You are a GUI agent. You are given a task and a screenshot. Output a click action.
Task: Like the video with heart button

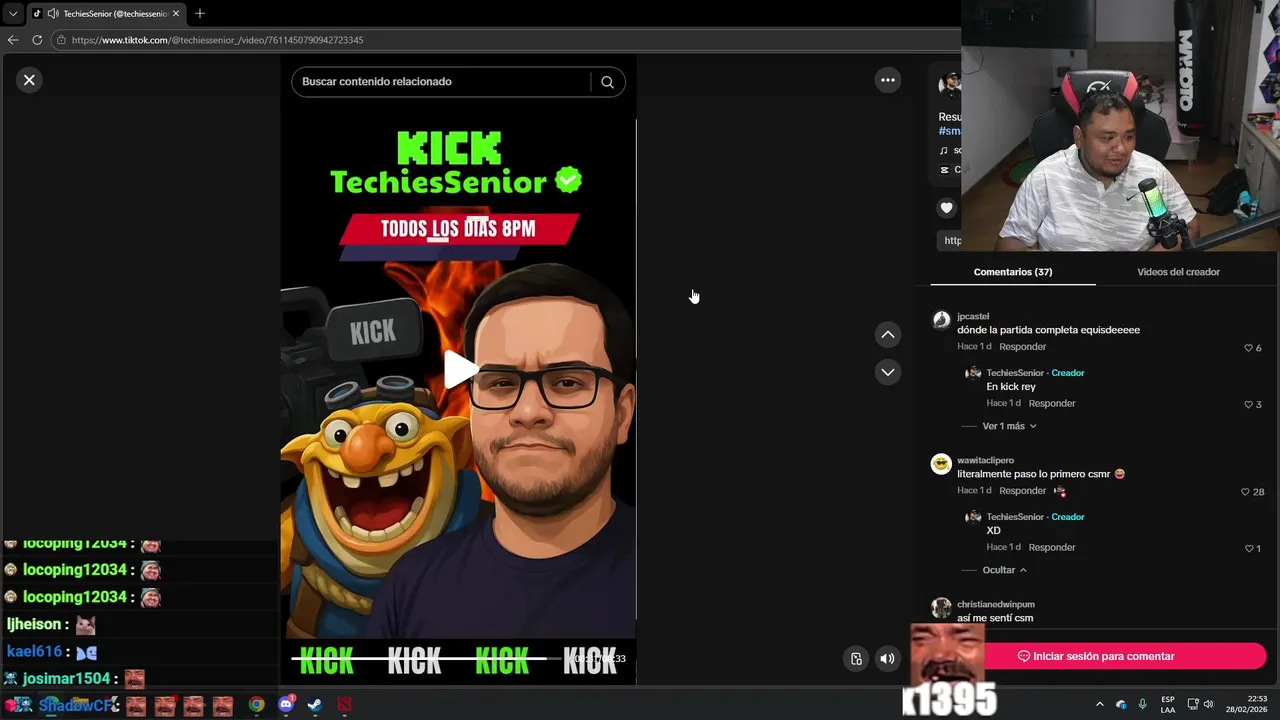tap(947, 208)
